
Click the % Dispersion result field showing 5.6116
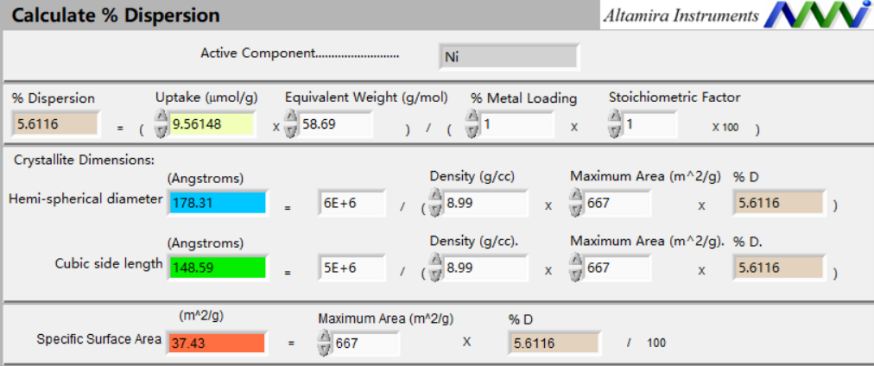click(55, 124)
